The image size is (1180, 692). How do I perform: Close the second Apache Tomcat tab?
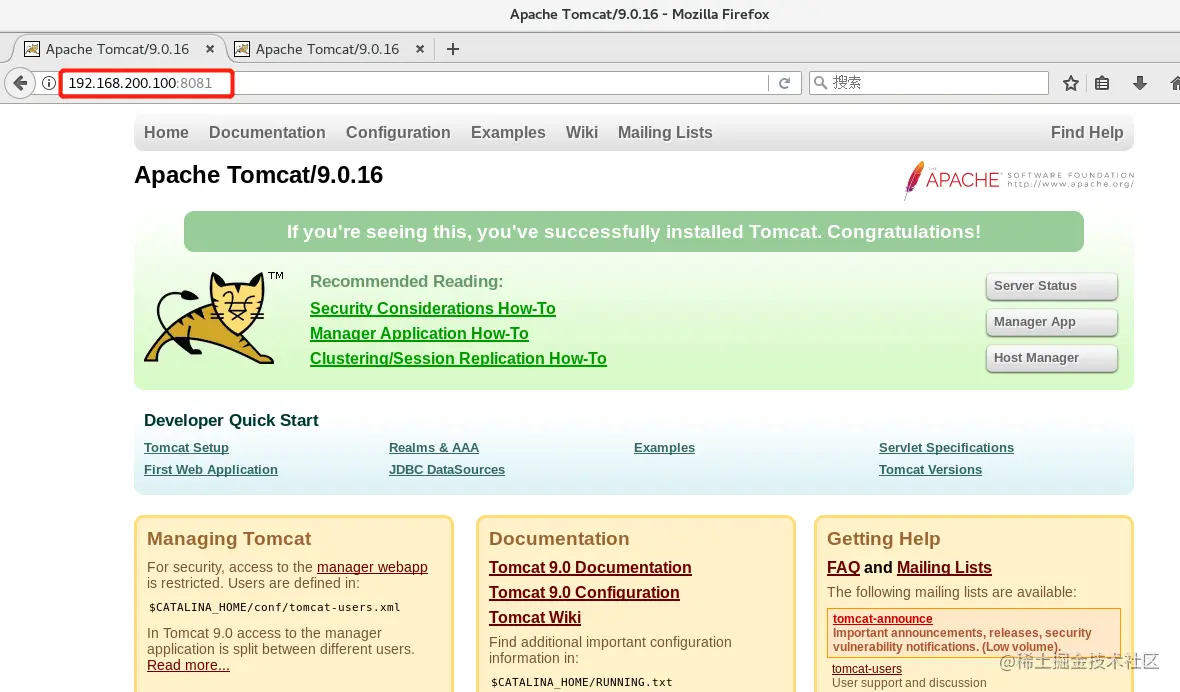pos(420,49)
